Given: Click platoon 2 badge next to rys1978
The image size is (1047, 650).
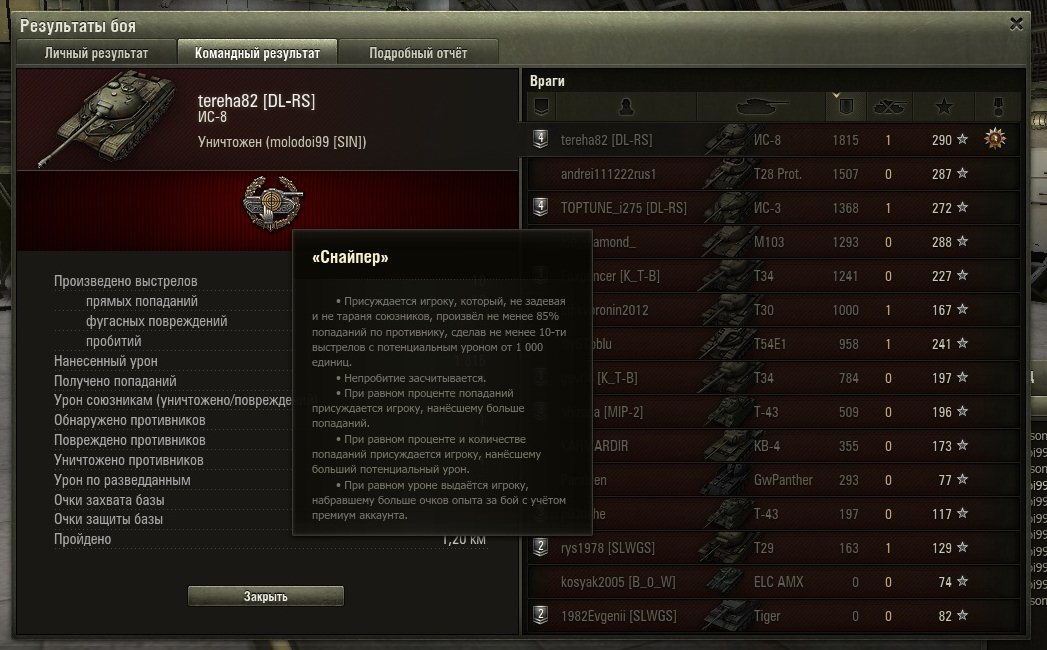Looking at the screenshot, I should point(541,547).
